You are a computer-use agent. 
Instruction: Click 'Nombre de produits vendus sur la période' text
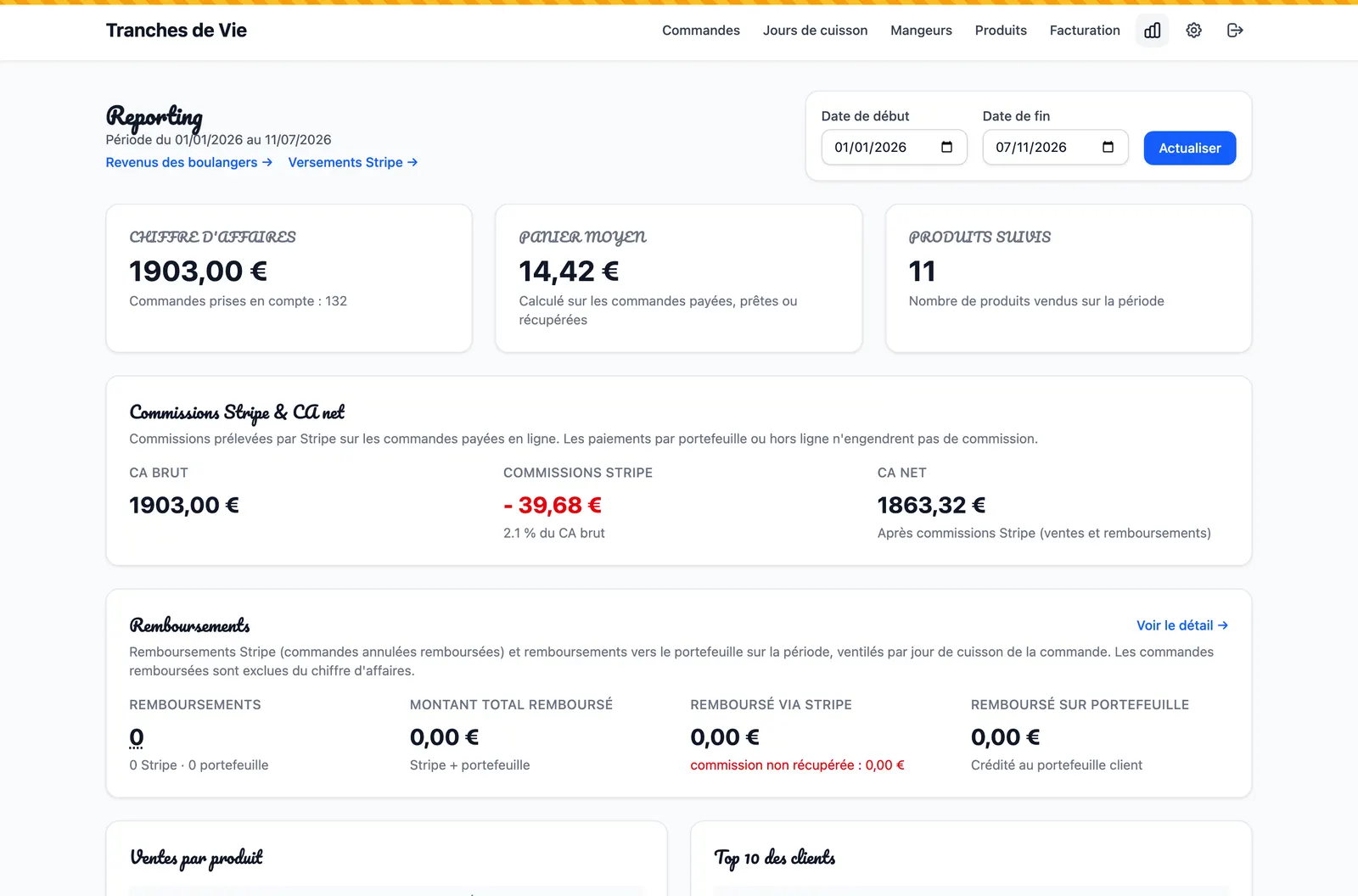tap(1036, 301)
